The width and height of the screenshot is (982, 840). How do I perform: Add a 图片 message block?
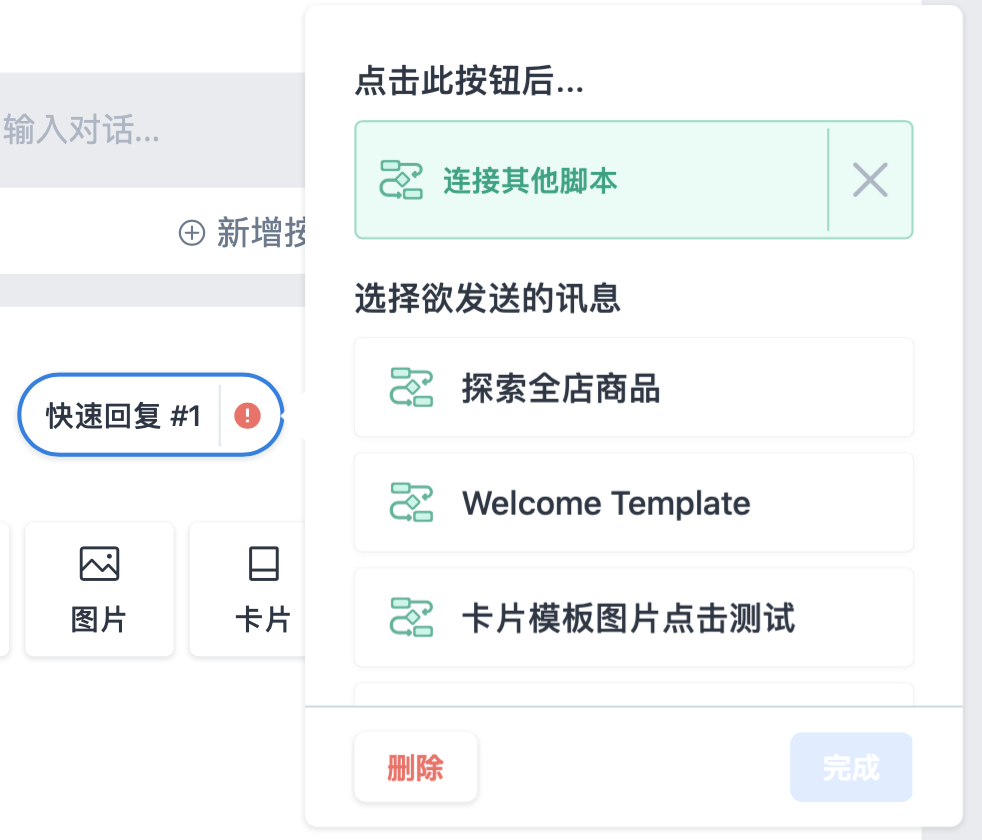(x=99, y=589)
